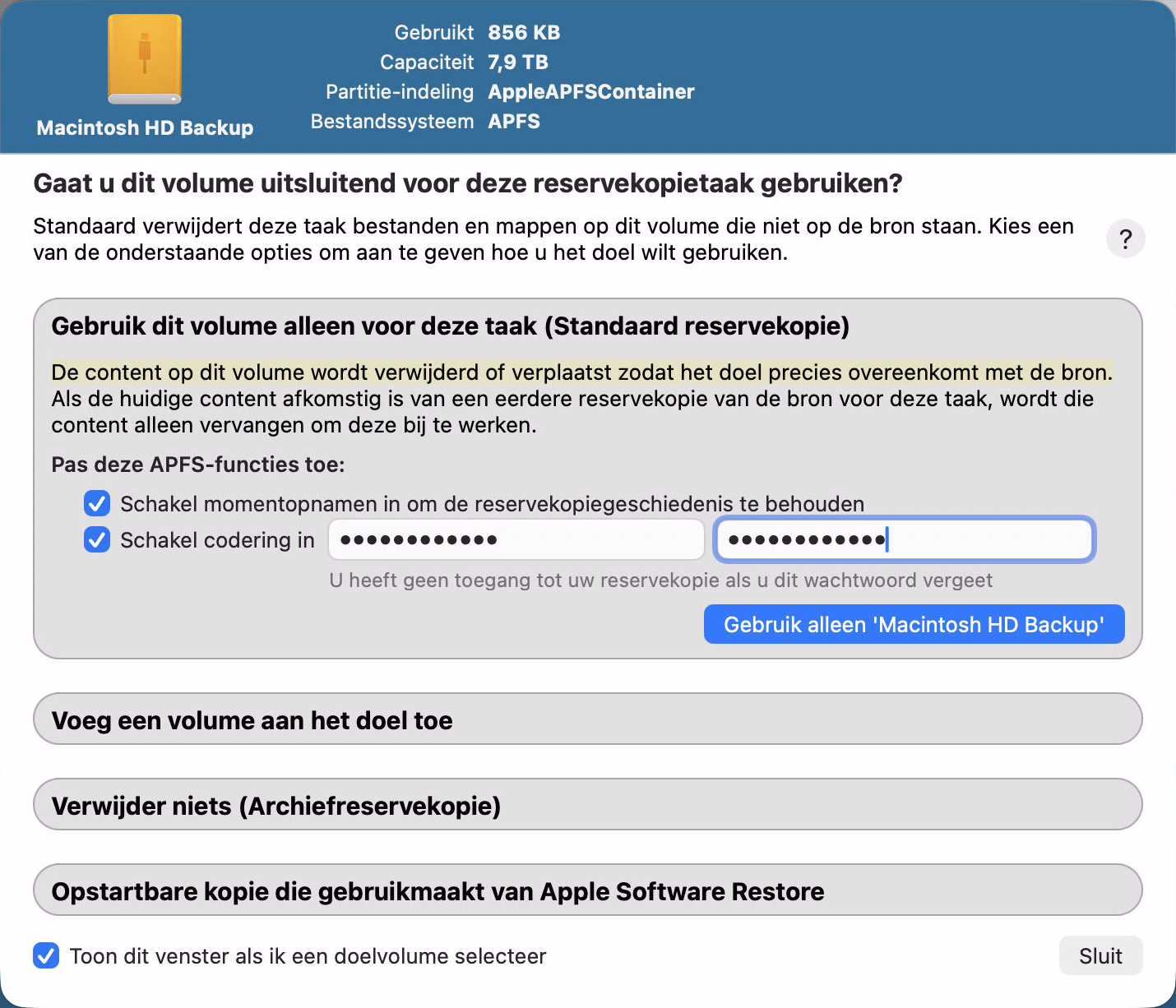The height and width of the screenshot is (1008, 1176).
Task: Click the AppleAPFSContainer partition value
Action: (x=591, y=91)
